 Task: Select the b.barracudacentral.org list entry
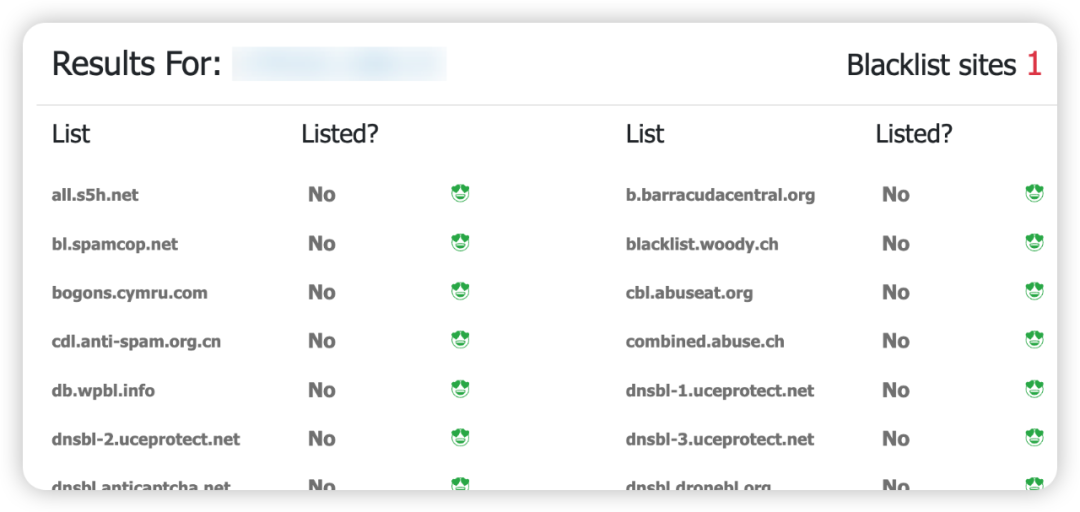click(720, 195)
